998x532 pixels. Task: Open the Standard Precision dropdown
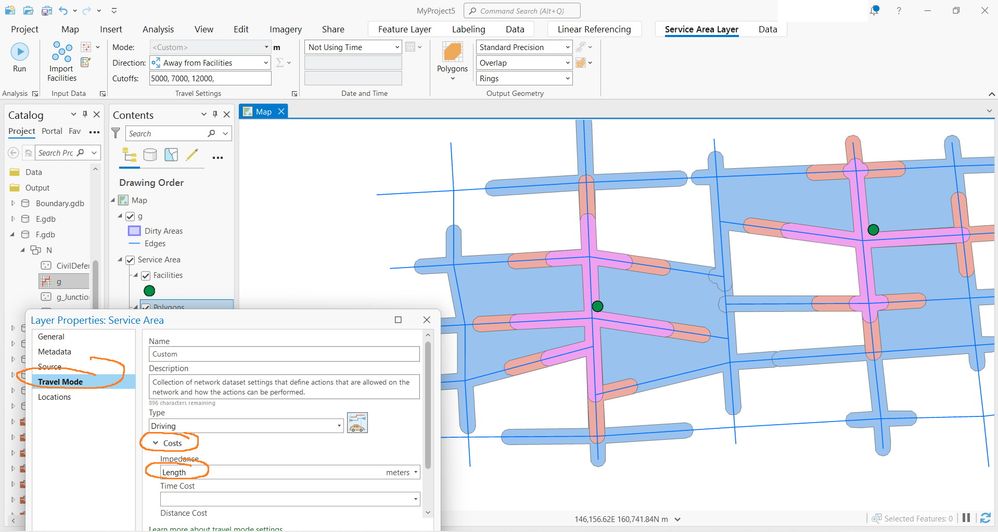pyautogui.click(x=524, y=47)
